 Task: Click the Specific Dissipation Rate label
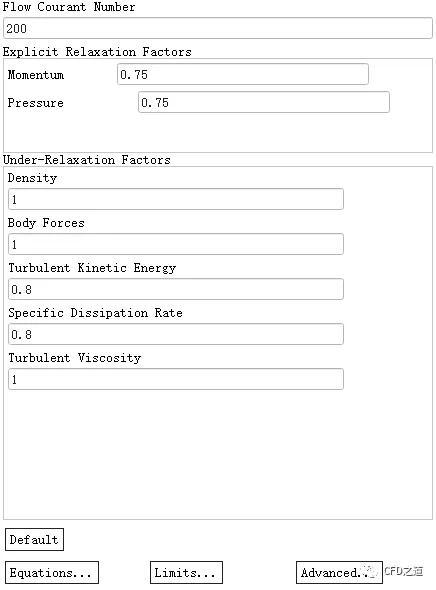click(x=95, y=313)
